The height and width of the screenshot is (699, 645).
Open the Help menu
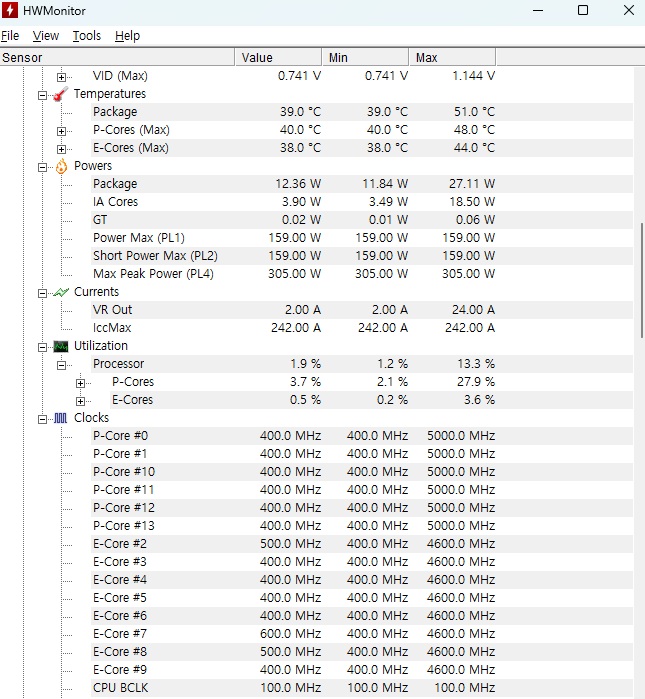tap(127, 36)
